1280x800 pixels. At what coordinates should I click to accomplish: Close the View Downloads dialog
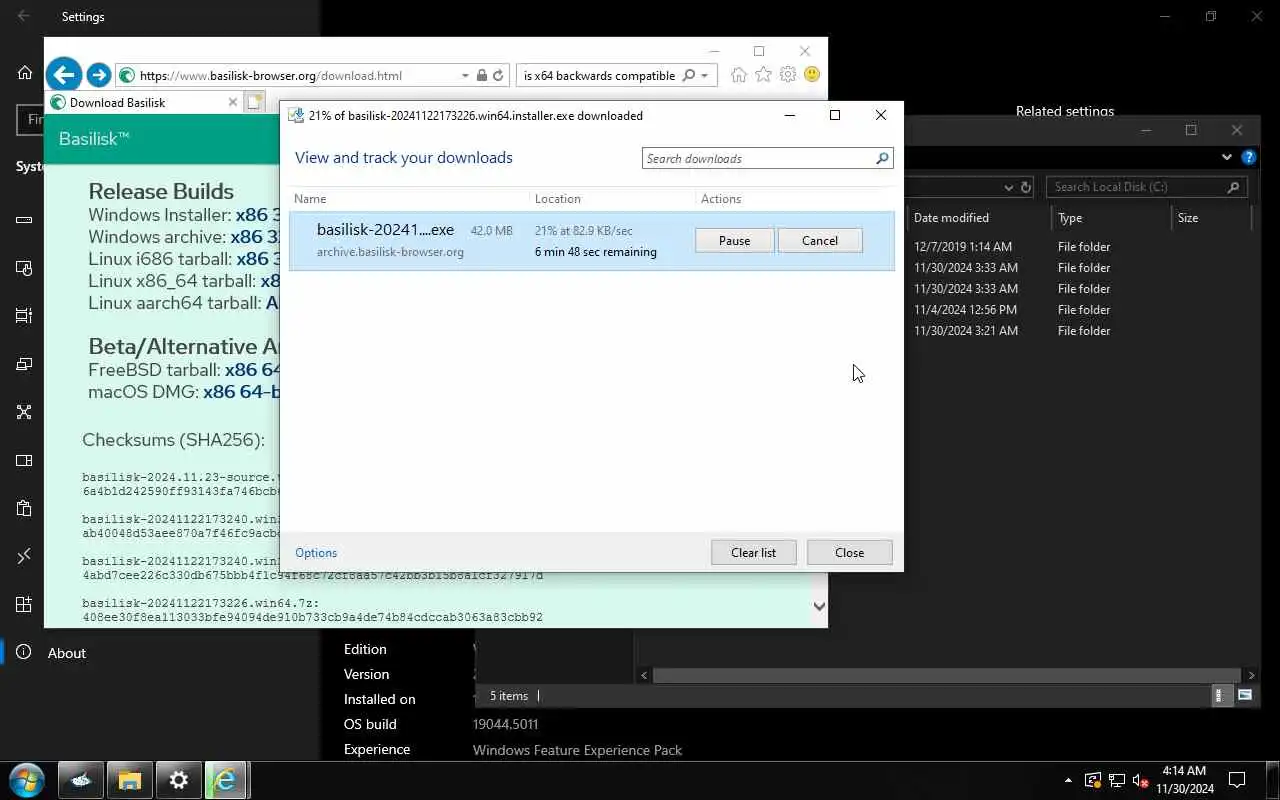(849, 552)
